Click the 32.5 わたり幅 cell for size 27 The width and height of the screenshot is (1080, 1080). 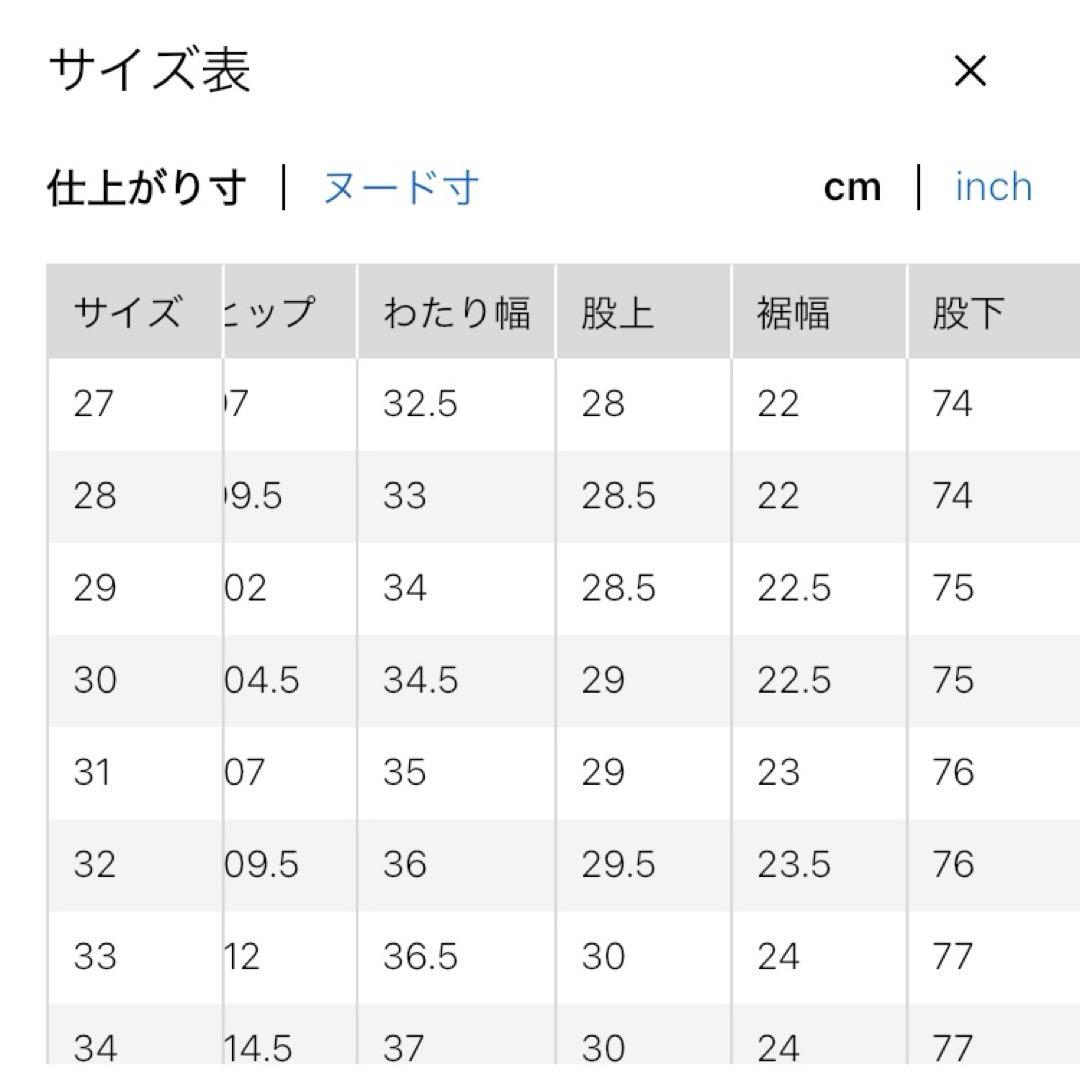click(420, 404)
